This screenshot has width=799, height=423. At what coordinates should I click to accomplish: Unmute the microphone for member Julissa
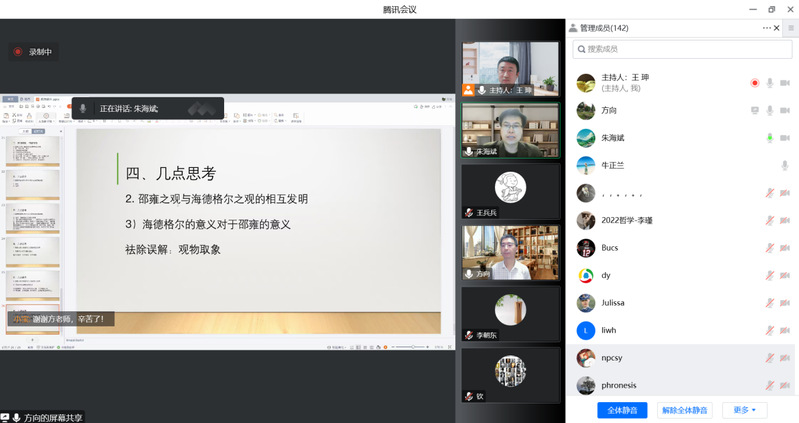pyautogui.click(x=770, y=303)
